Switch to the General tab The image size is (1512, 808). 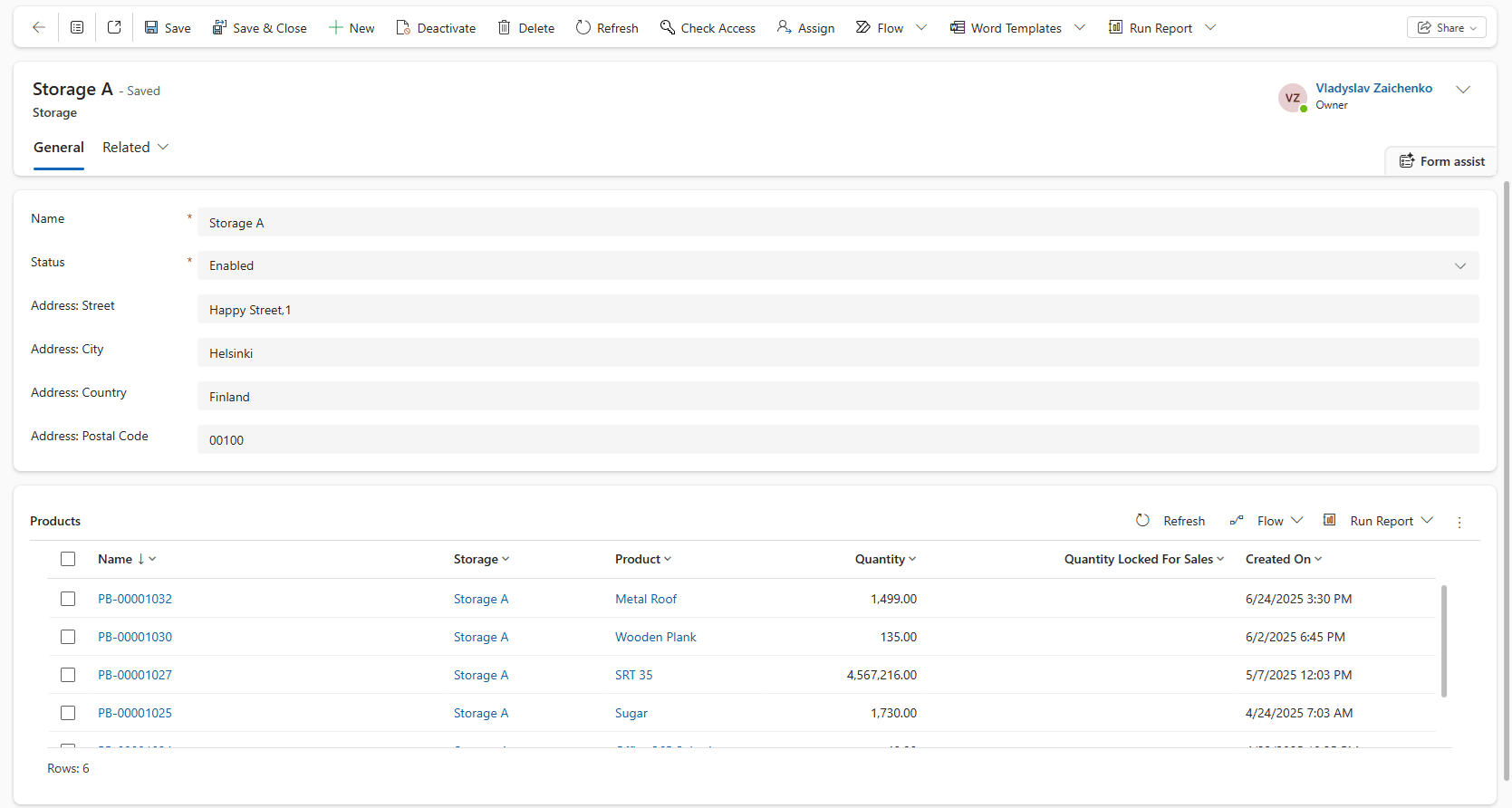click(x=59, y=148)
